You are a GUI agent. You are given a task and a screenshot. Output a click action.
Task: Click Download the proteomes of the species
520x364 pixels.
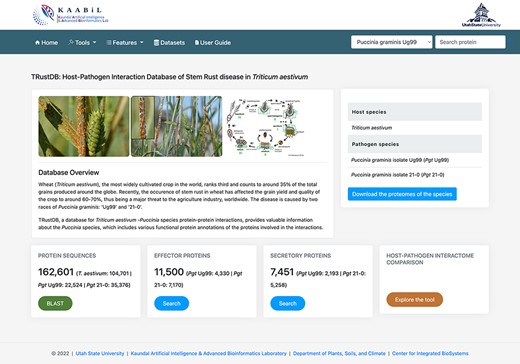coord(402,194)
